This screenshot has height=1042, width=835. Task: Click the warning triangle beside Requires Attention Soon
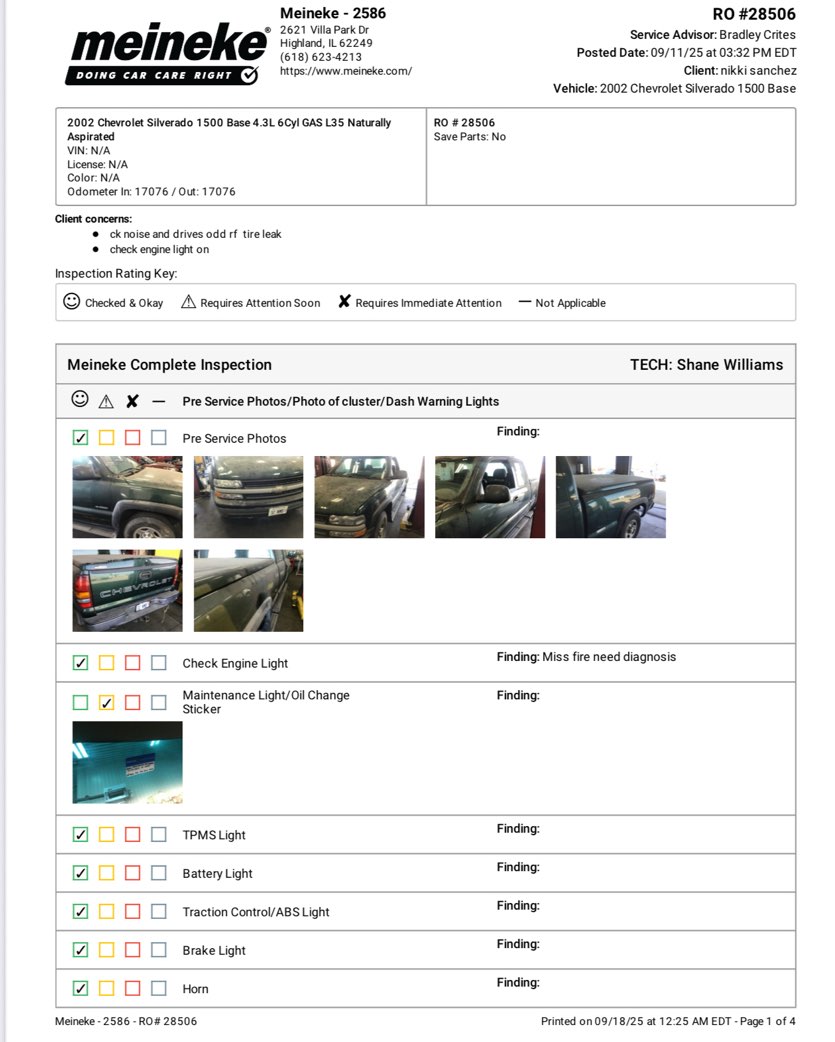[x=188, y=302]
